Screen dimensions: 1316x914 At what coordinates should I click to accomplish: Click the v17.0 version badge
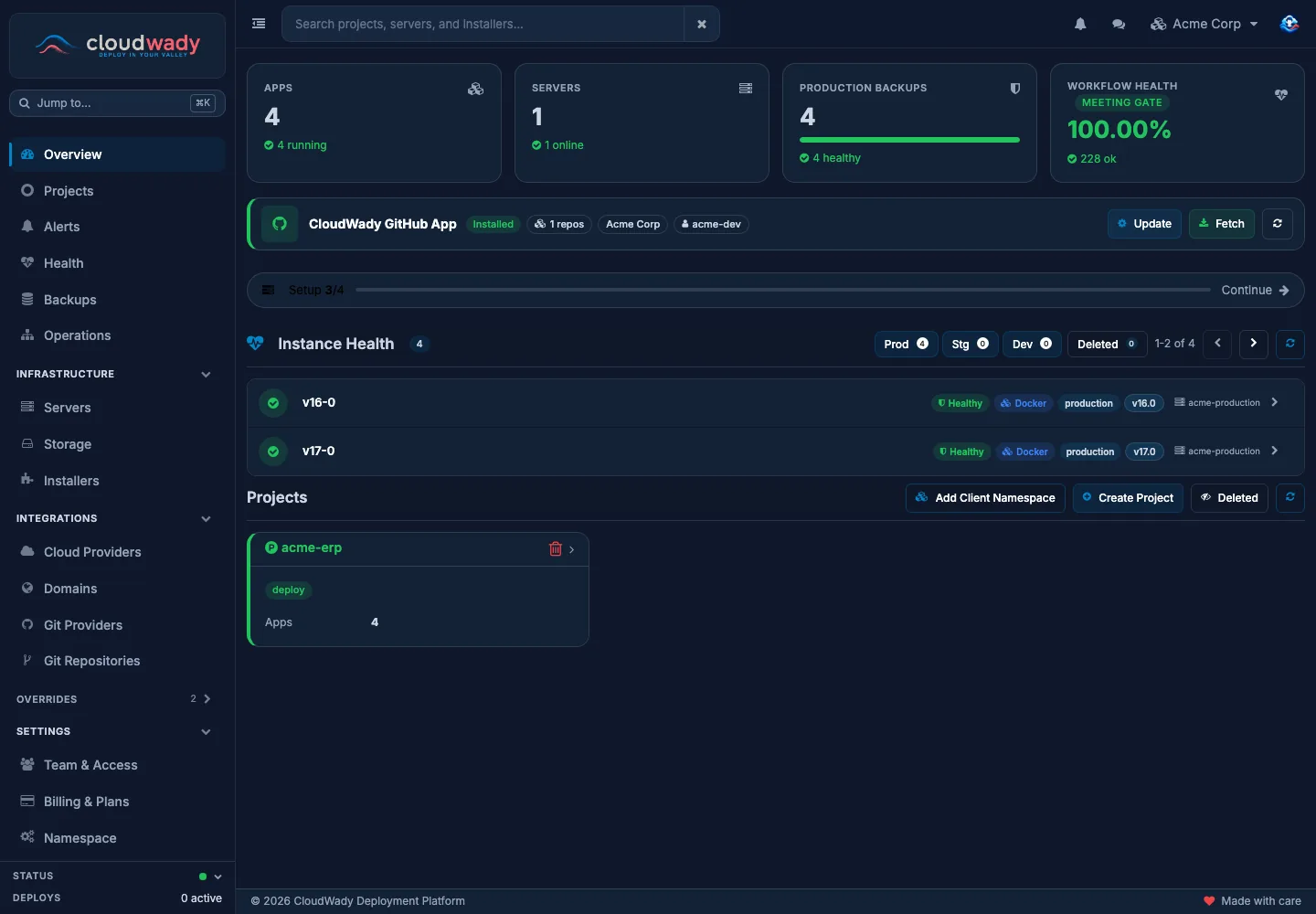click(1144, 452)
